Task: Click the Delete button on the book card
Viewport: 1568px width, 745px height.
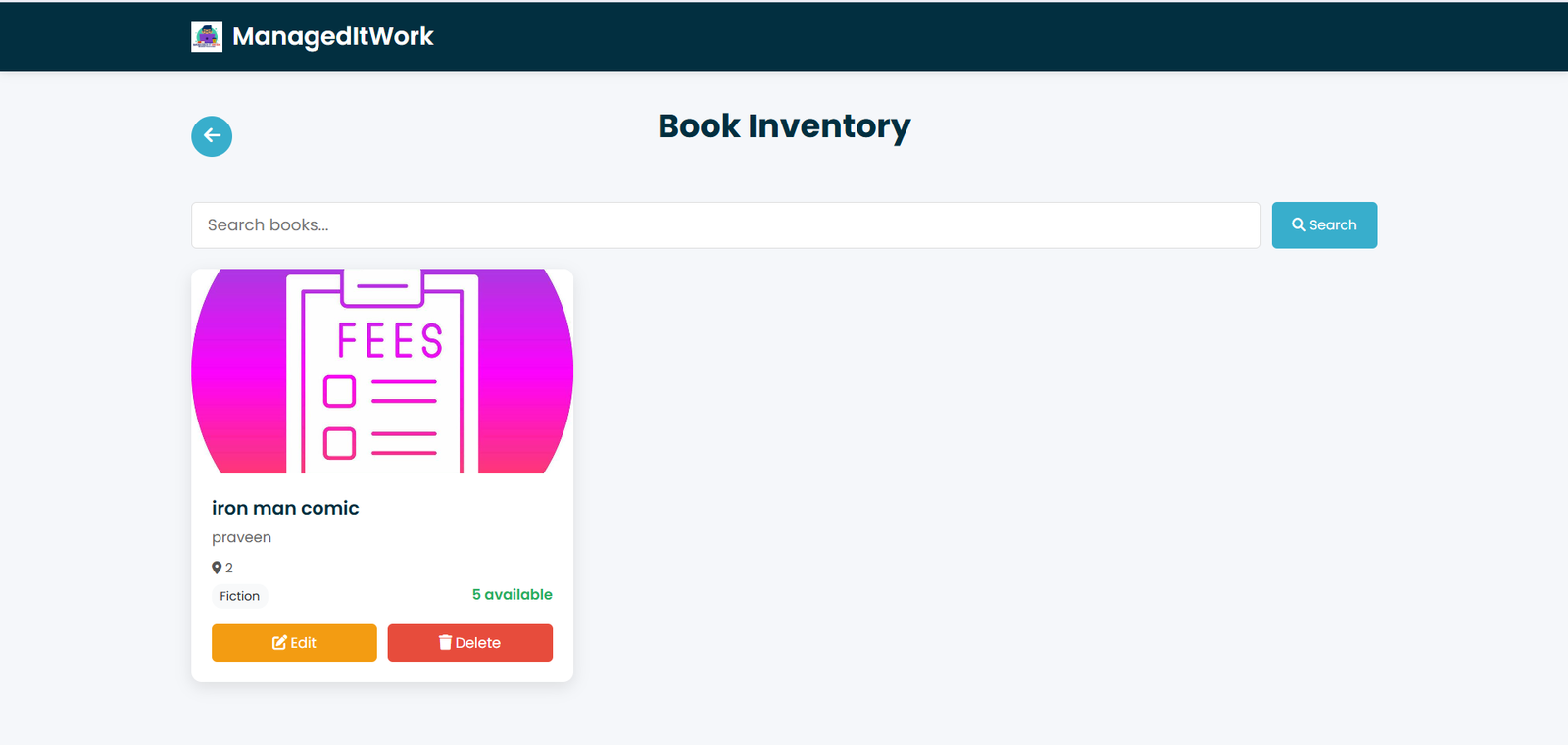Action: (469, 642)
